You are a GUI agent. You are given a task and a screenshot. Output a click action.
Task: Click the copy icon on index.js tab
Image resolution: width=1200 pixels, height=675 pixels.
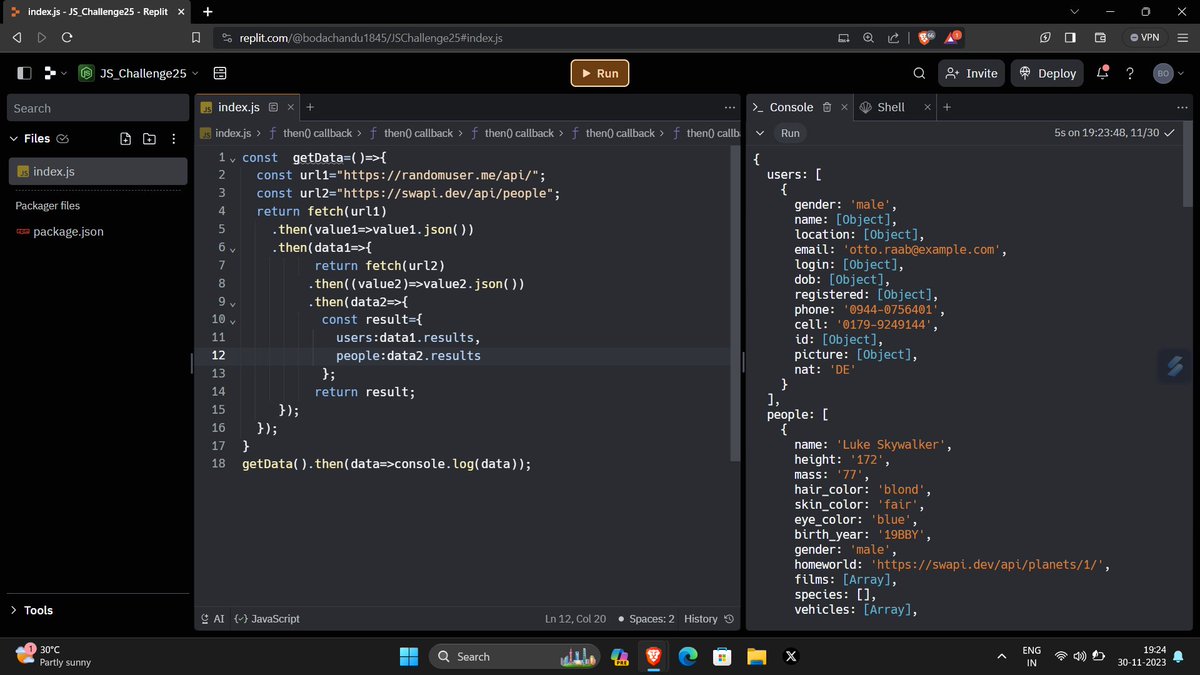pyautogui.click(x=273, y=107)
